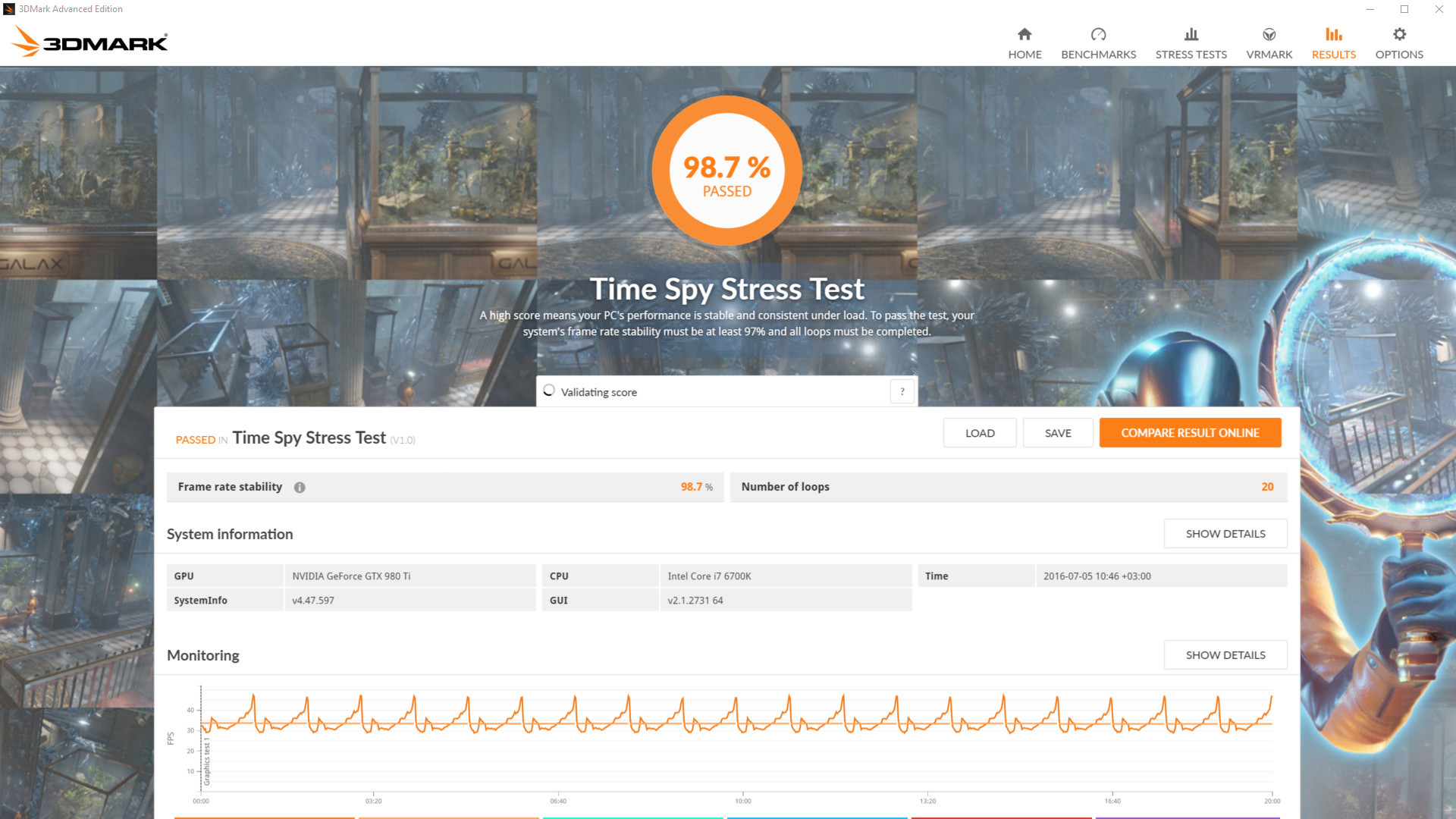Viewport: 1456px width, 819px height.
Task: Click the 16:40 time marker on graph
Action: click(1112, 801)
